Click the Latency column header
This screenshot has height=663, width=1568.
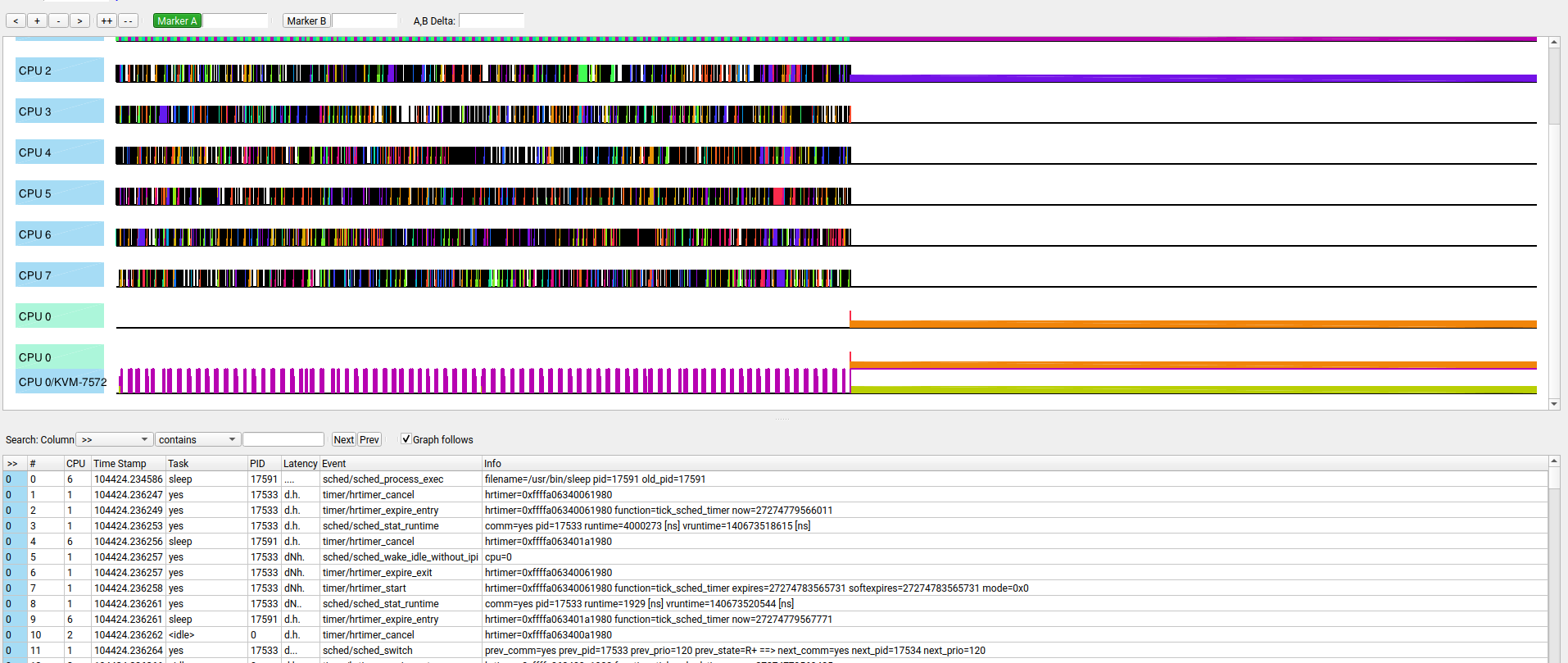click(300, 464)
